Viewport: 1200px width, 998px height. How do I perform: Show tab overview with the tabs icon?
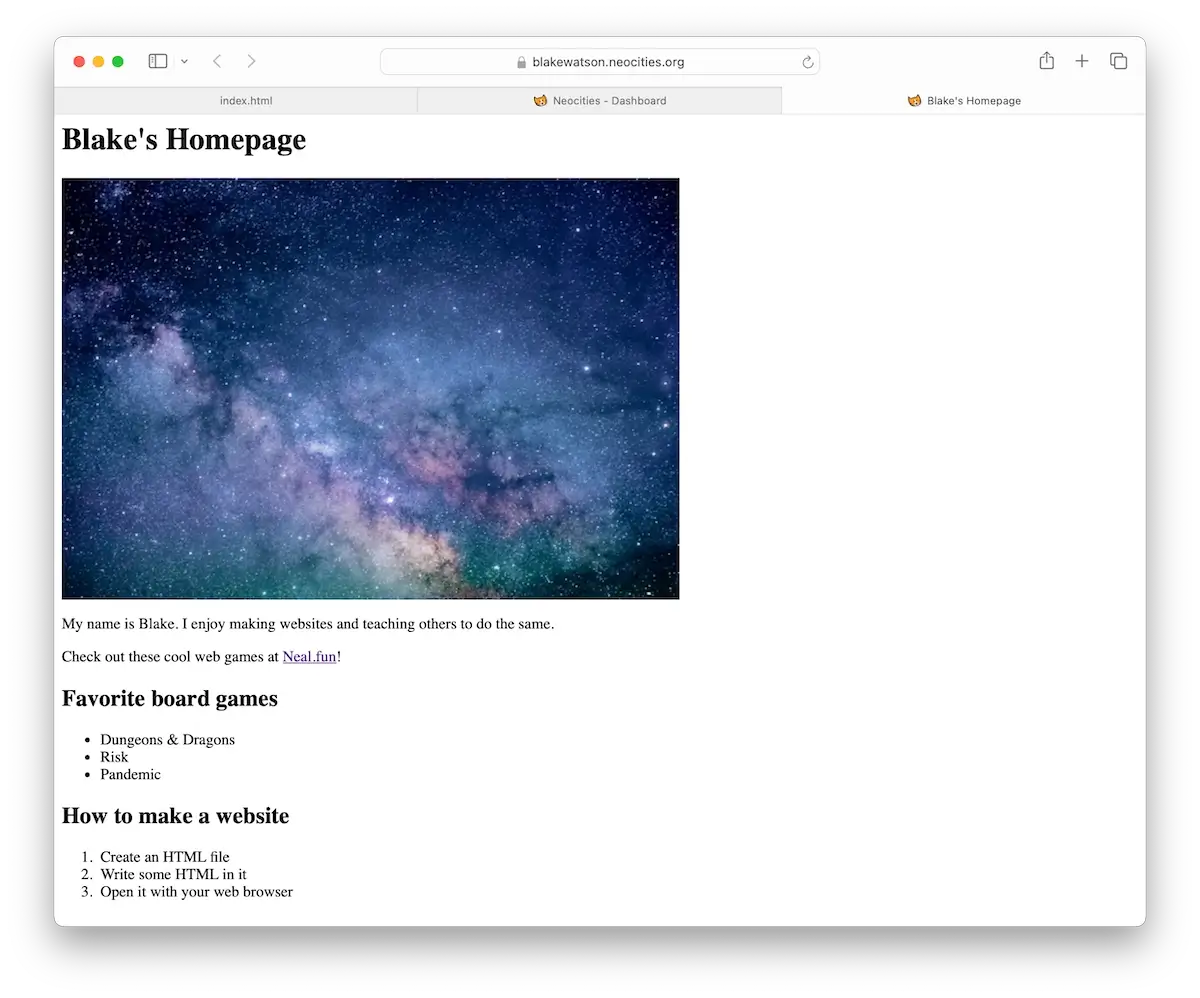(x=1118, y=61)
